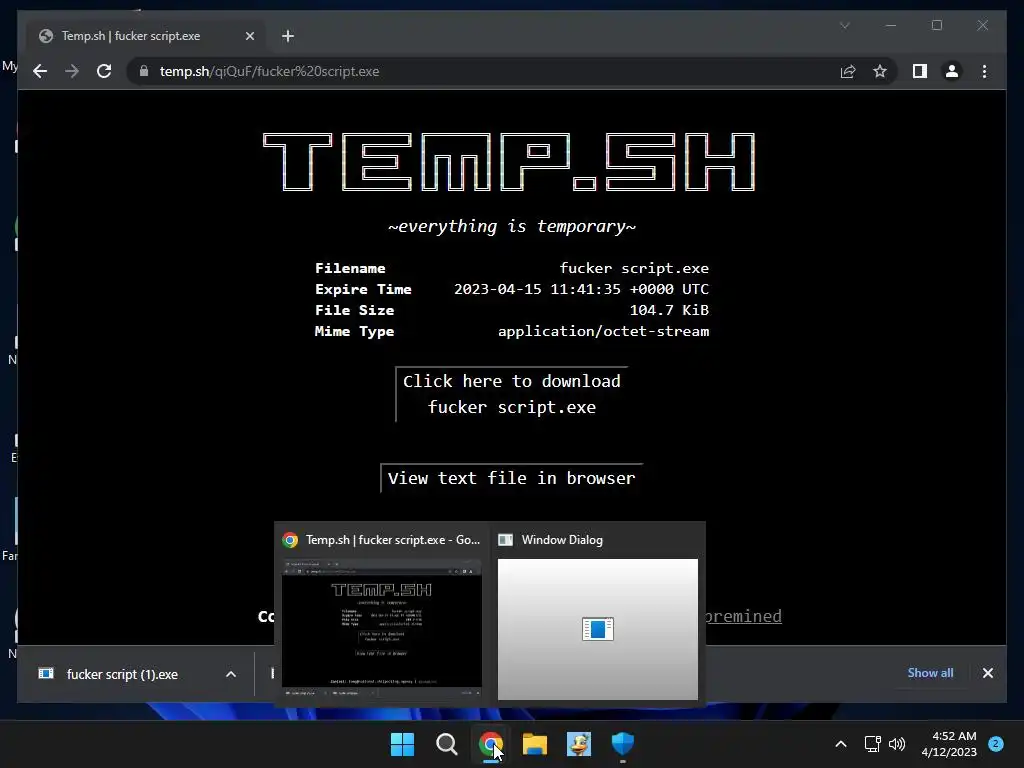Open volume tray icon
The image size is (1024, 768).
(x=897, y=744)
